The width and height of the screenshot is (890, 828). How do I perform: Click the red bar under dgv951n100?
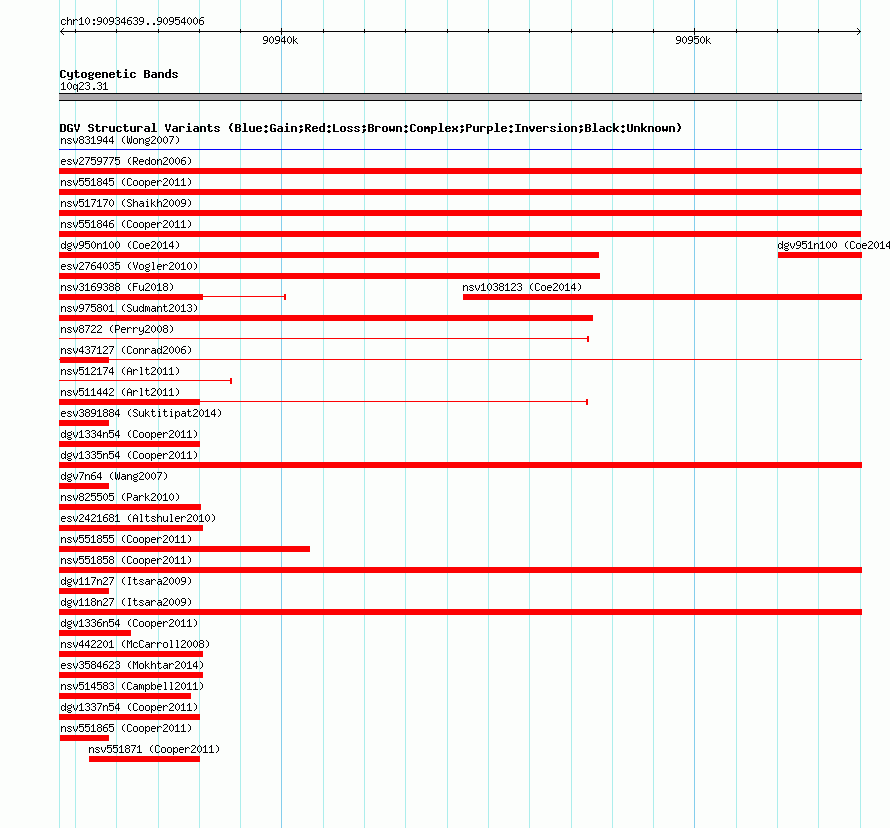(820, 255)
